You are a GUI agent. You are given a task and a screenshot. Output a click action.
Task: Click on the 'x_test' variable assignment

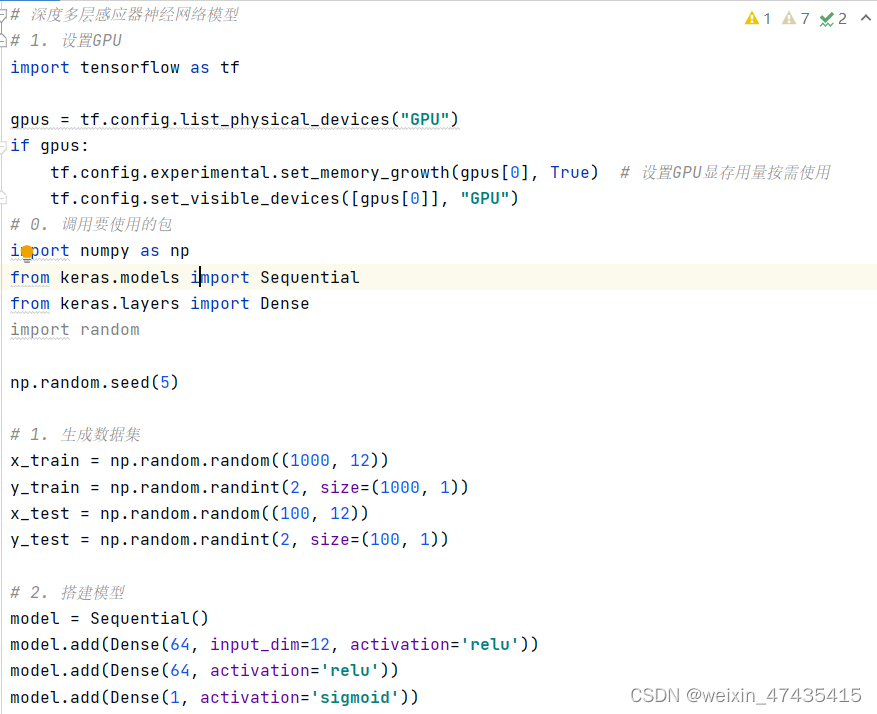(x=40, y=513)
